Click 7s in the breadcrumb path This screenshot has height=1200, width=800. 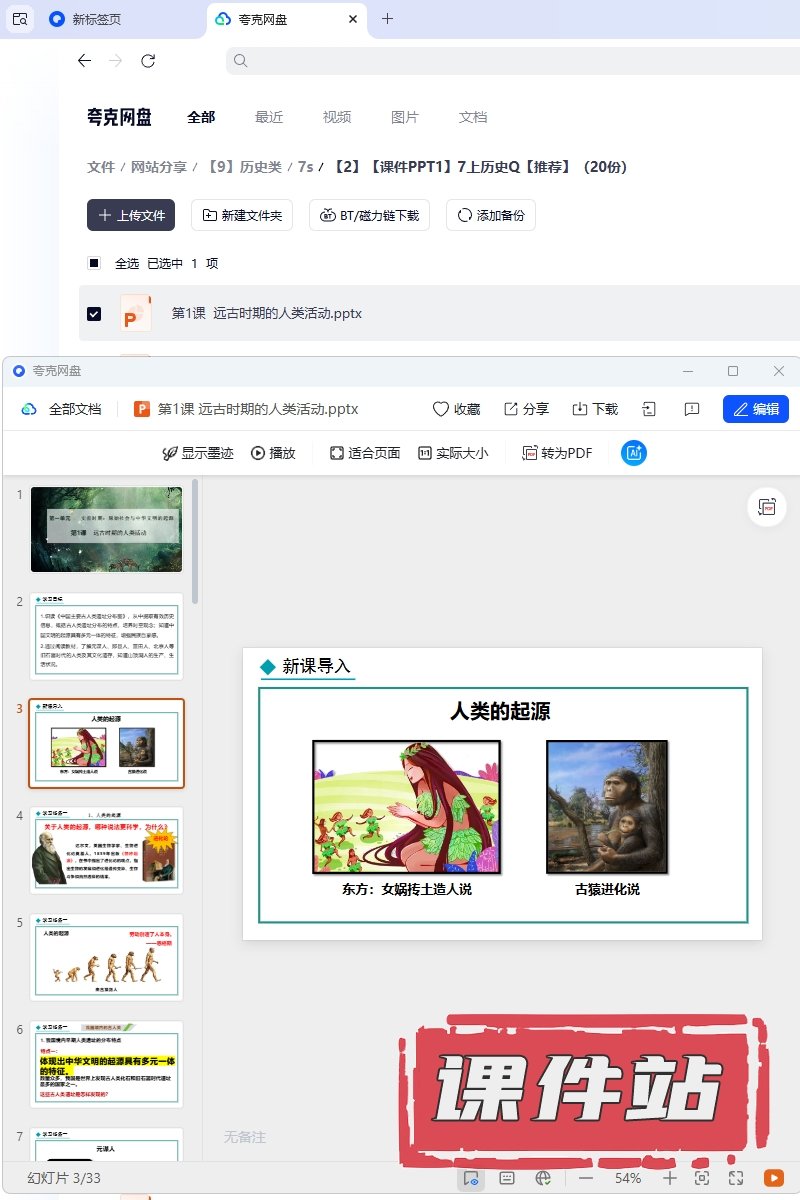(305, 167)
